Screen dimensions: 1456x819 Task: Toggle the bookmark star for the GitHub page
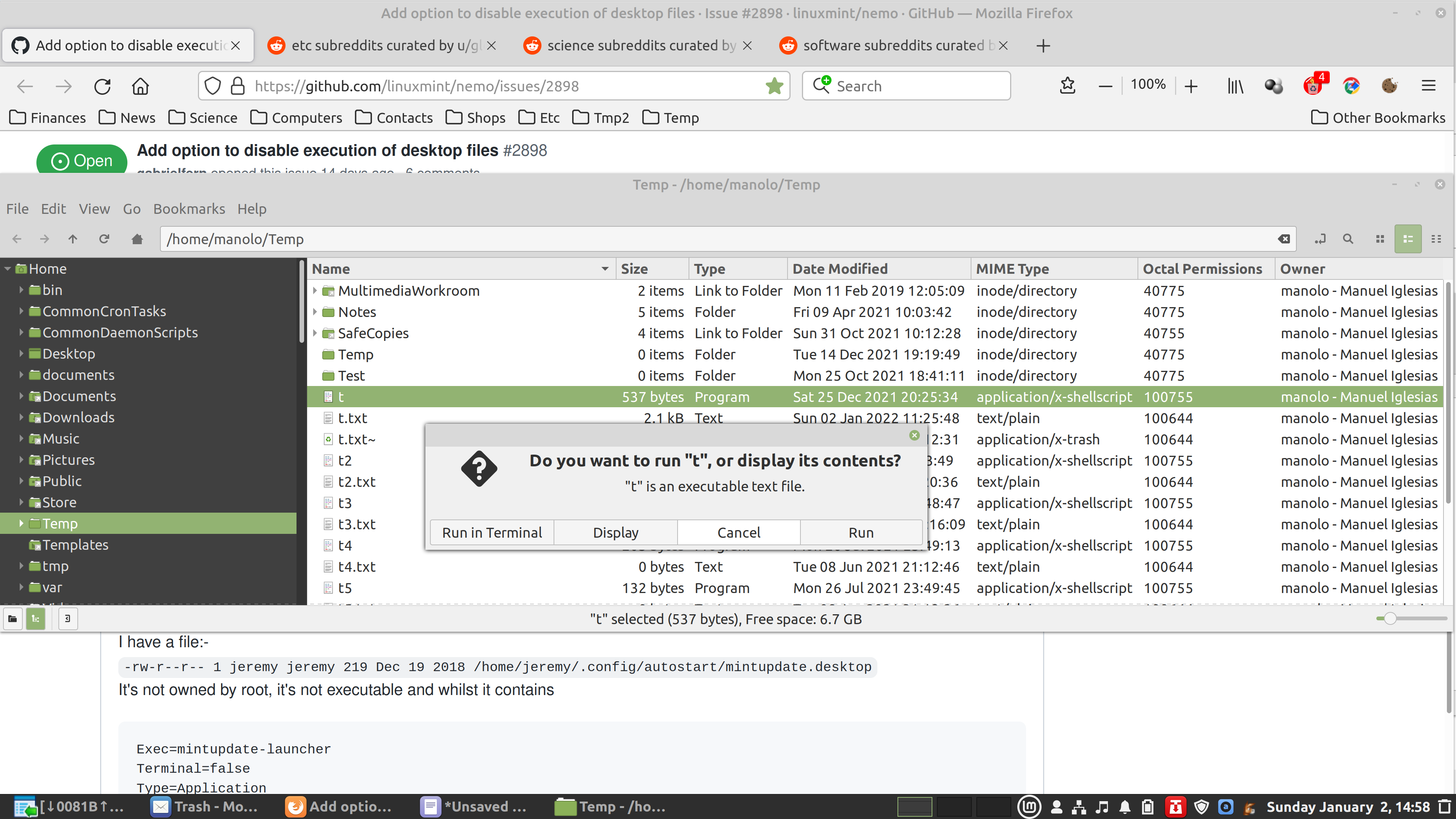point(774,86)
